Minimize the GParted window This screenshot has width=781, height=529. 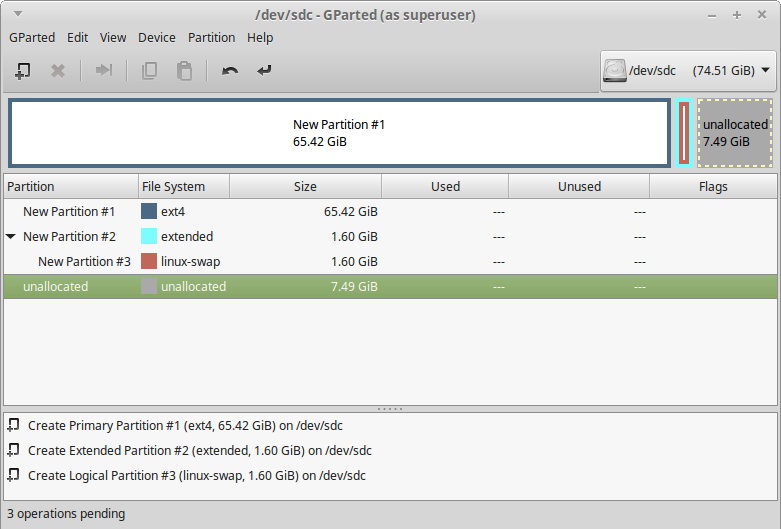(x=712, y=15)
